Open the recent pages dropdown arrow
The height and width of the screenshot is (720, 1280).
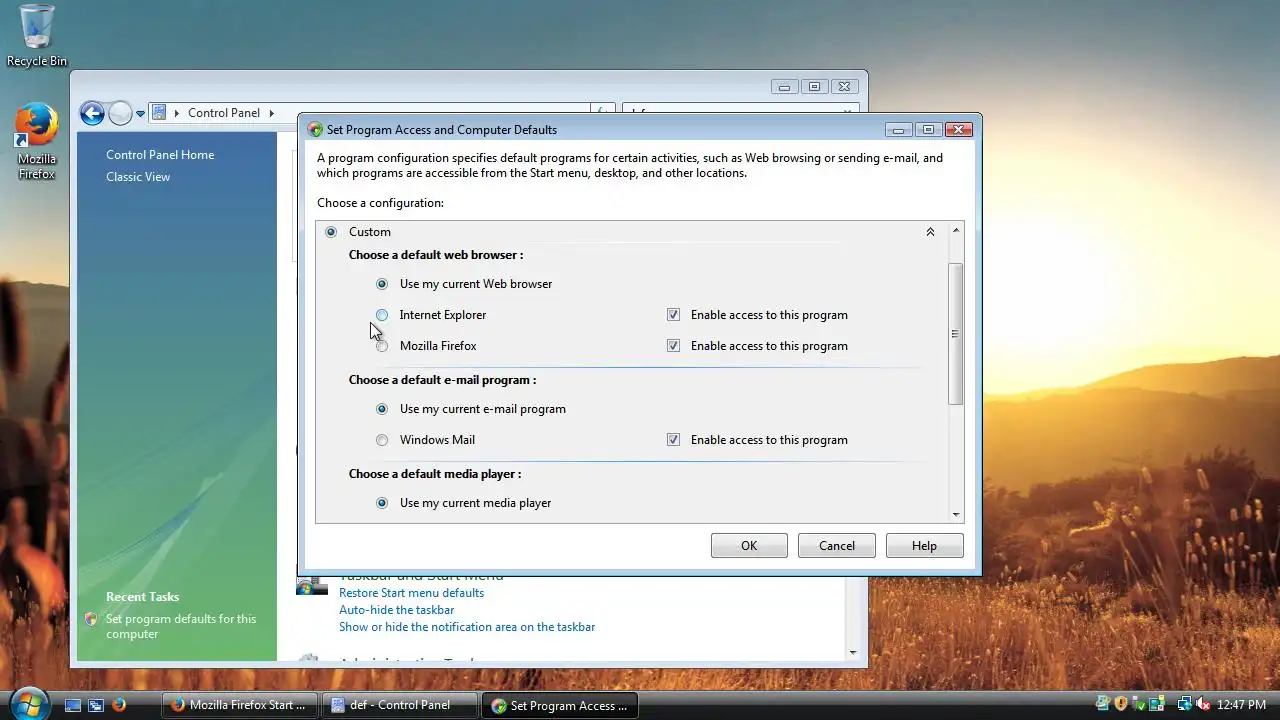click(141, 114)
